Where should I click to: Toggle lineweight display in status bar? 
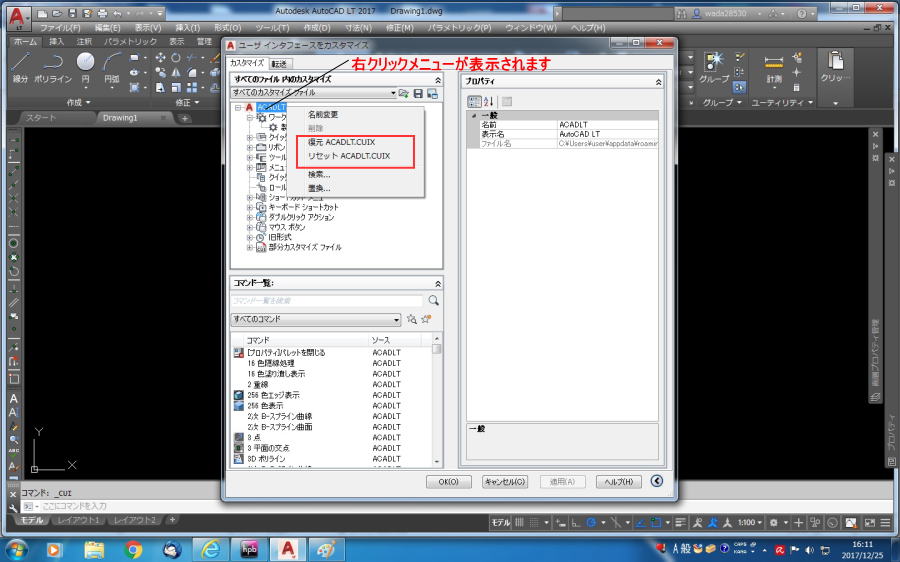(x=681, y=522)
